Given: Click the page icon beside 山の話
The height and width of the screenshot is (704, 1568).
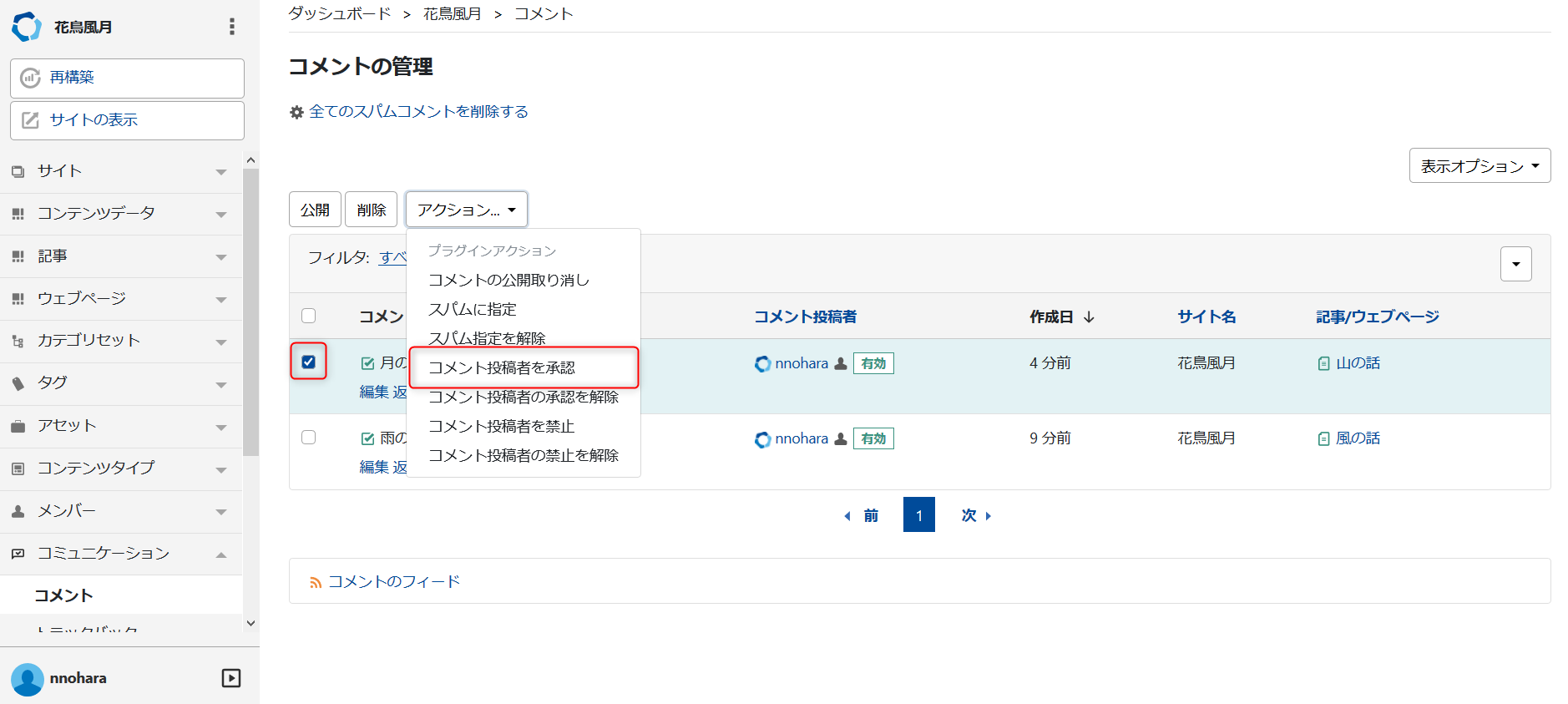Looking at the screenshot, I should tap(1323, 363).
